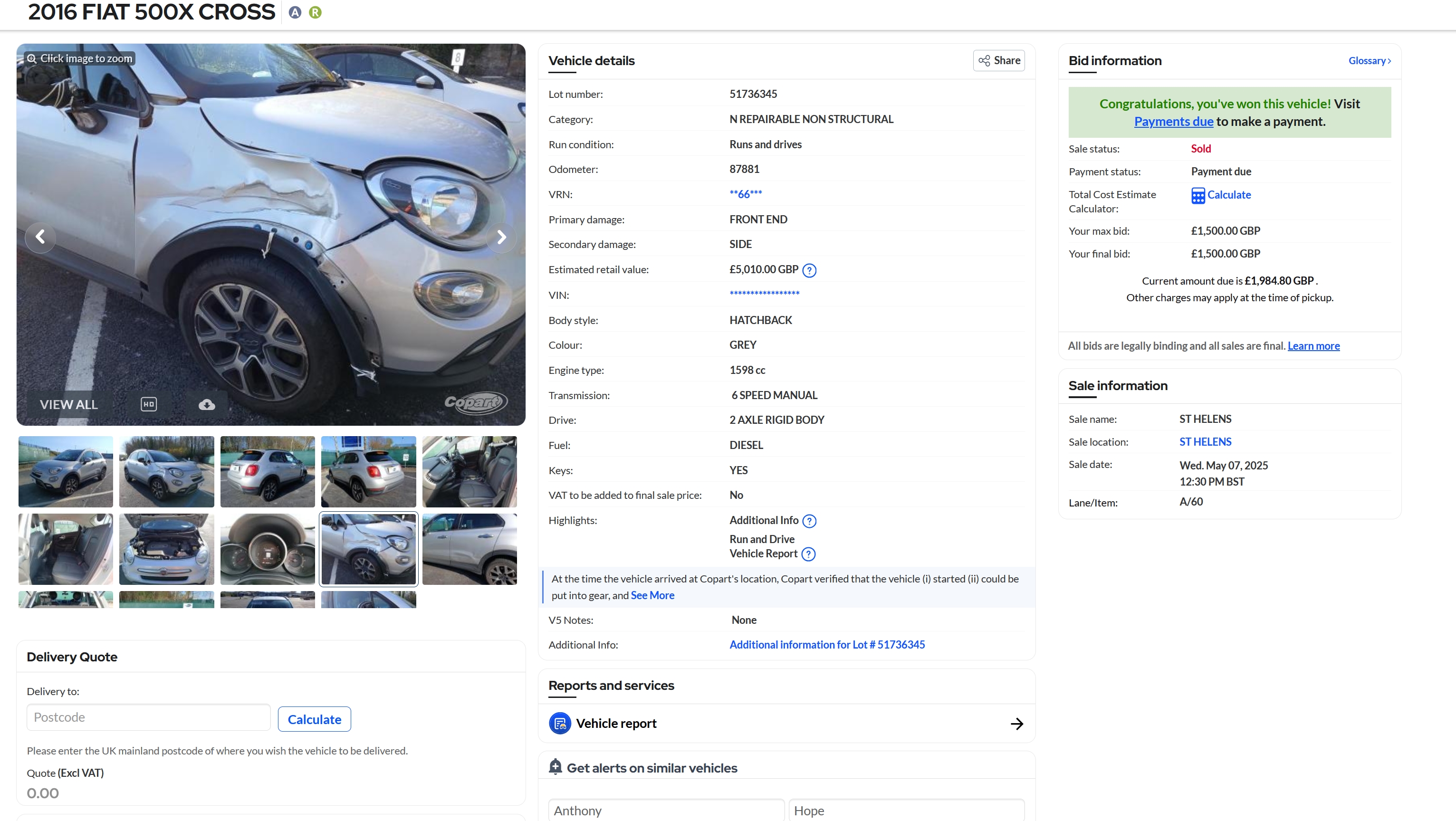Click the 'Hope' last name field

click(x=907, y=810)
